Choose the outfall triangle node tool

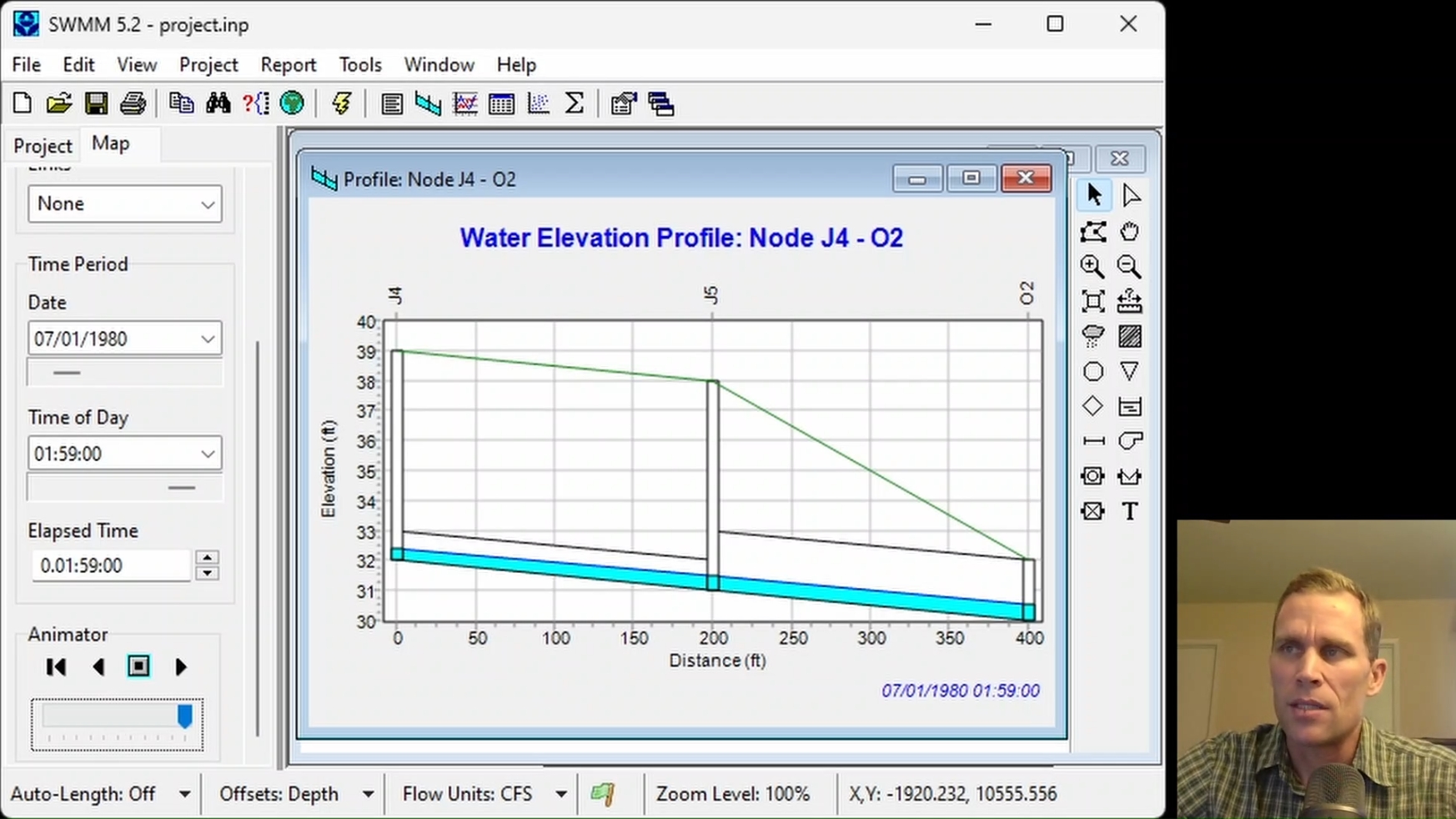coord(1129,371)
